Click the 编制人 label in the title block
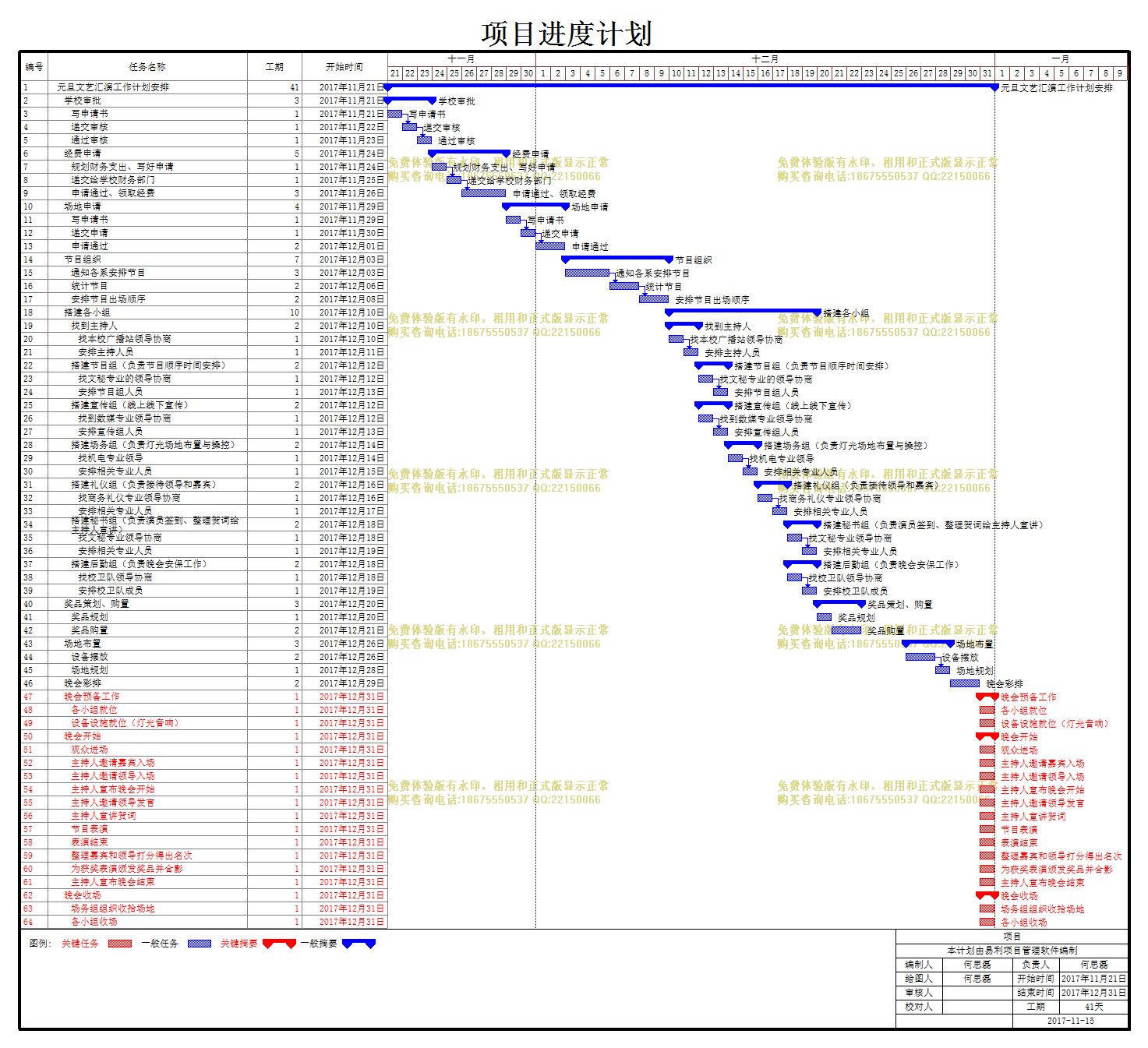This screenshot has height=1048, width=1148. pos(919,965)
